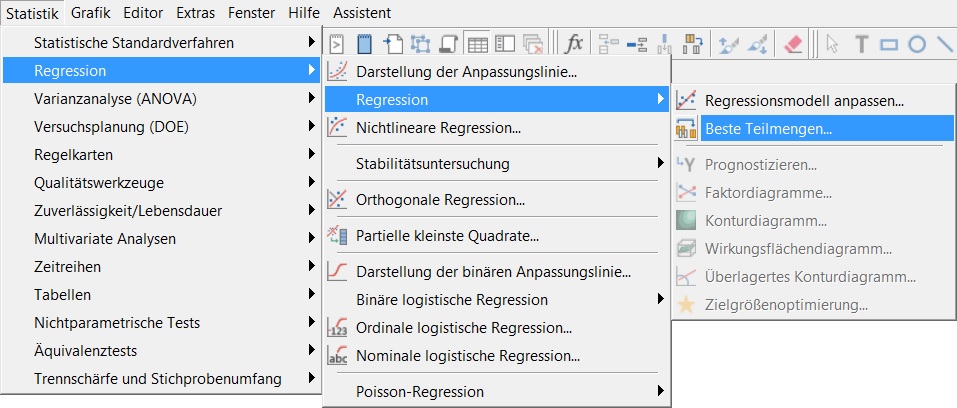
Task: Open the Assistent menu
Action: (x=362, y=12)
